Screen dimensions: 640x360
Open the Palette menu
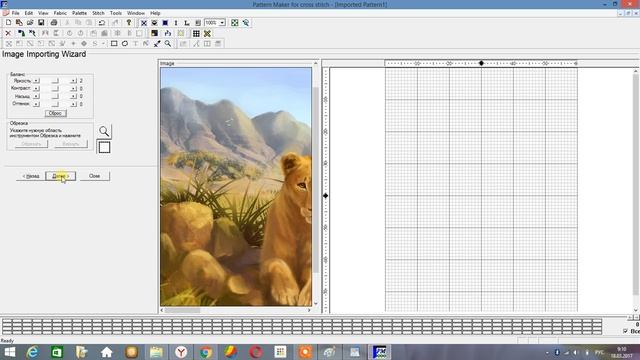pyautogui.click(x=79, y=13)
